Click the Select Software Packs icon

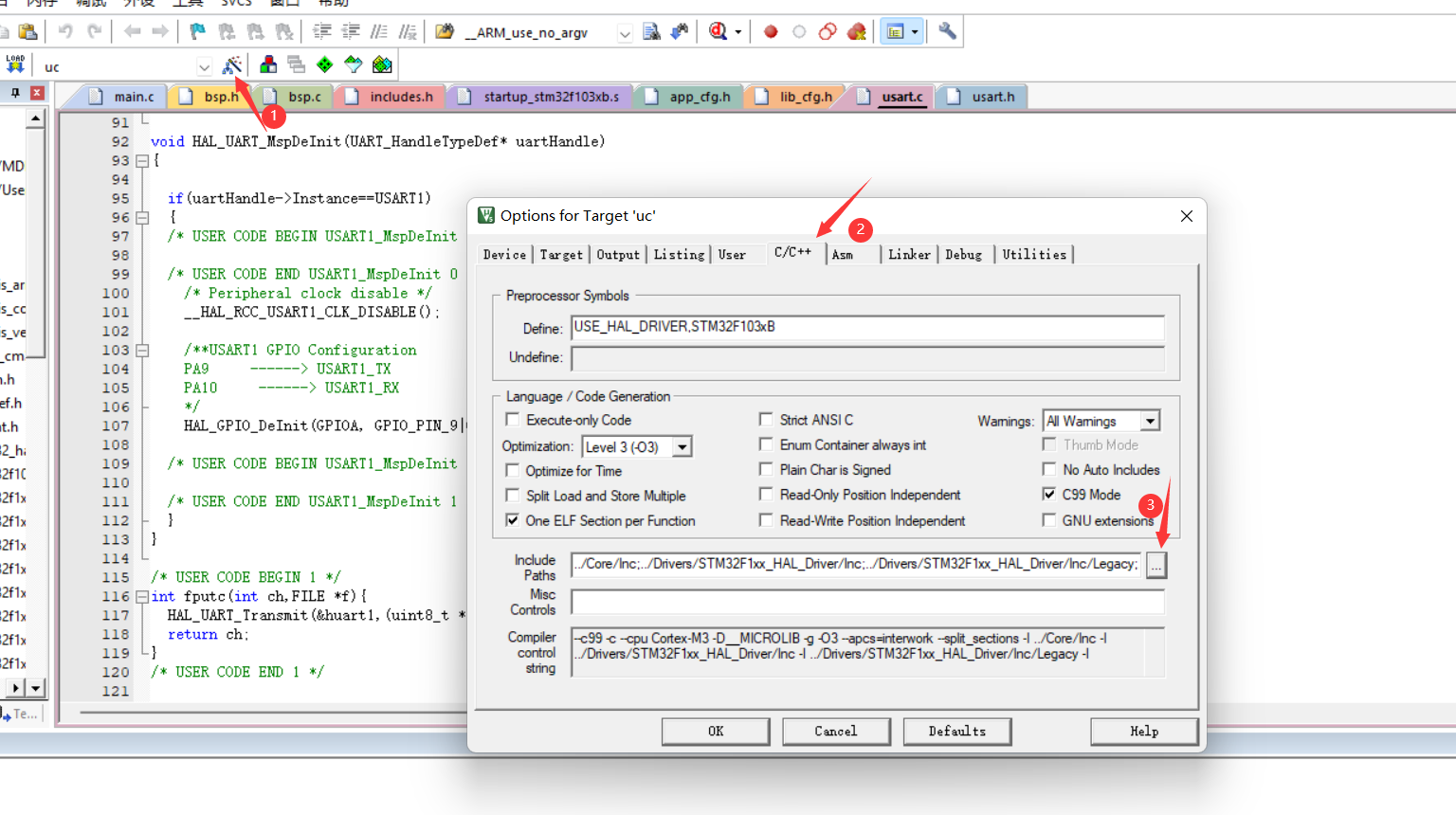pyautogui.click(x=354, y=64)
